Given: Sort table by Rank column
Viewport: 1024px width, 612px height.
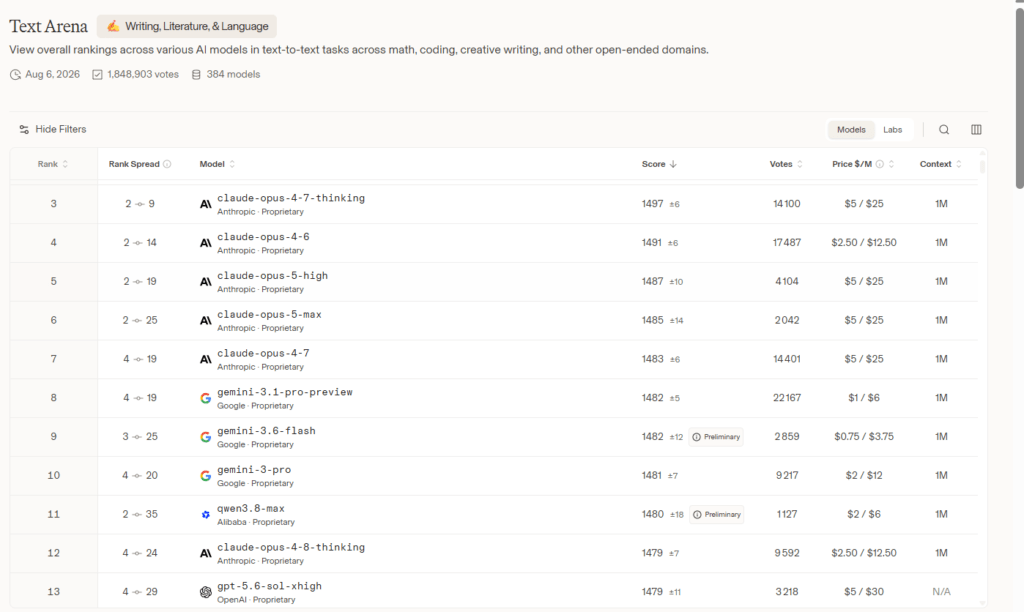Looking at the screenshot, I should tap(53, 164).
